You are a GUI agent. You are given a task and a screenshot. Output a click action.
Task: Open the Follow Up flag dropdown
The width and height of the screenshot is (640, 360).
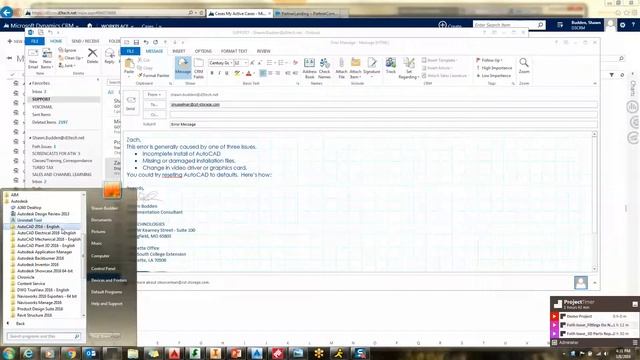489,60
